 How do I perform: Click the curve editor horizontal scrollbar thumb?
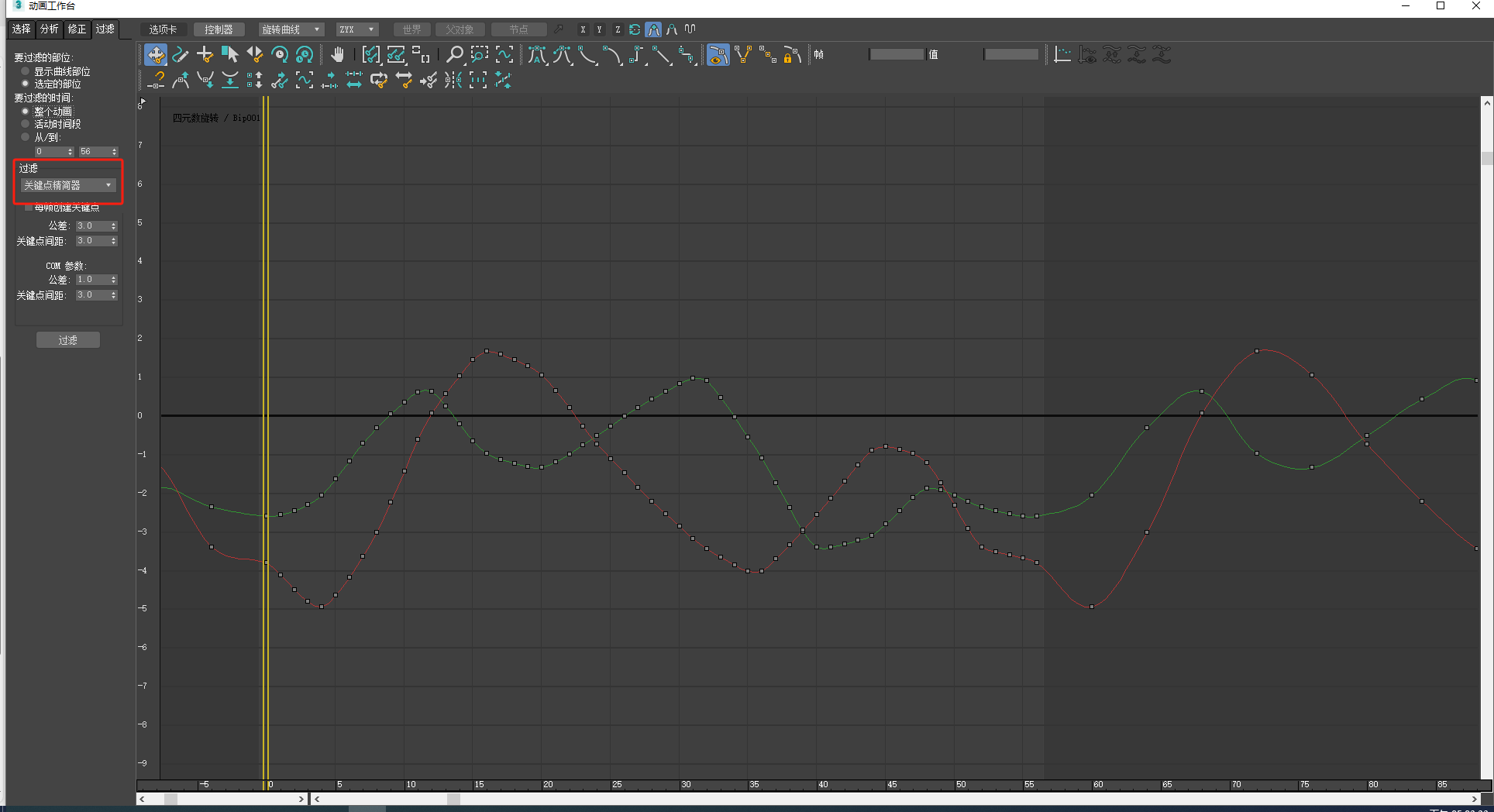click(x=454, y=799)
